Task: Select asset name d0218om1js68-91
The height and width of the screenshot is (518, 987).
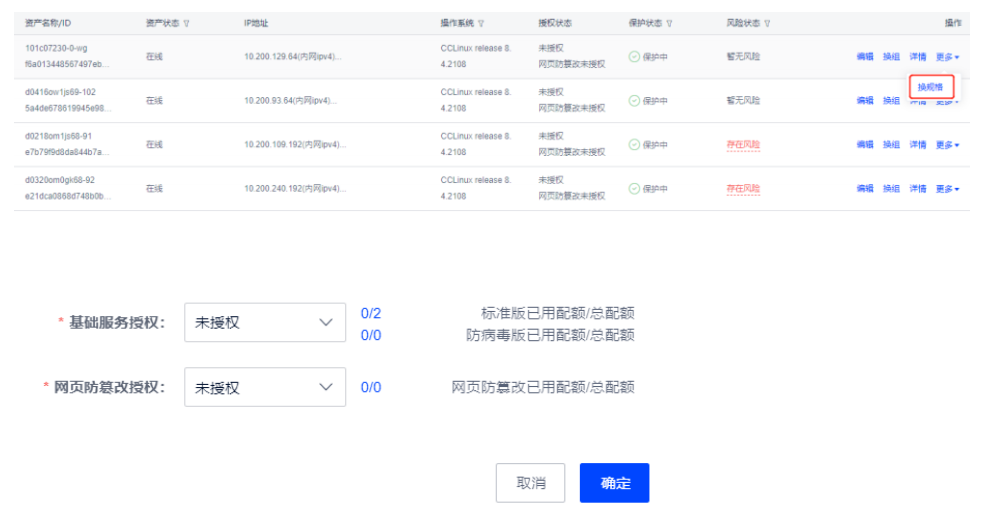Action: pos(59,137)
